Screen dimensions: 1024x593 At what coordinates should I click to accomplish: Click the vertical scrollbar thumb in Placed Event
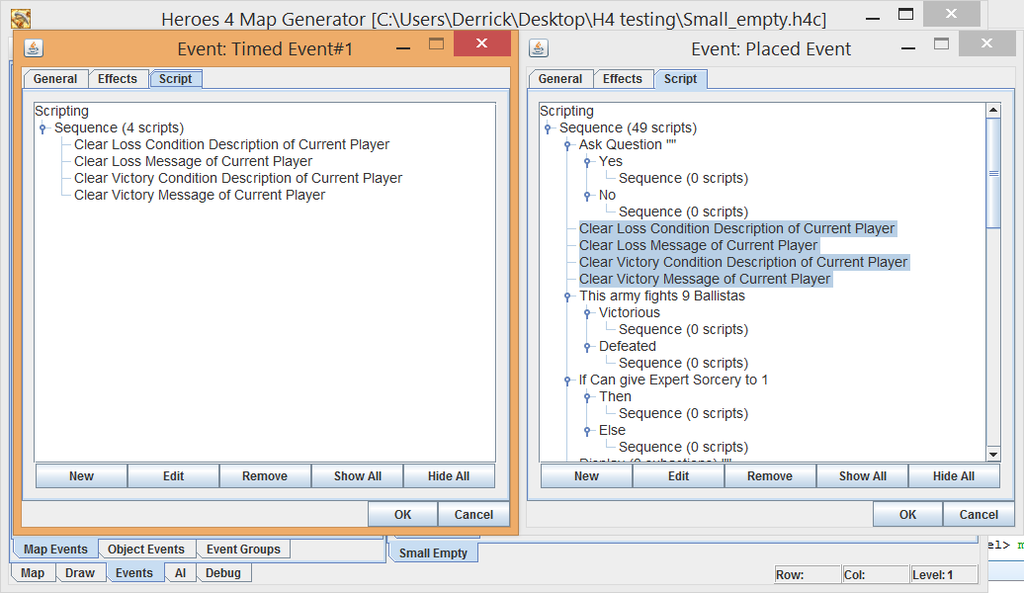(993, 173)
